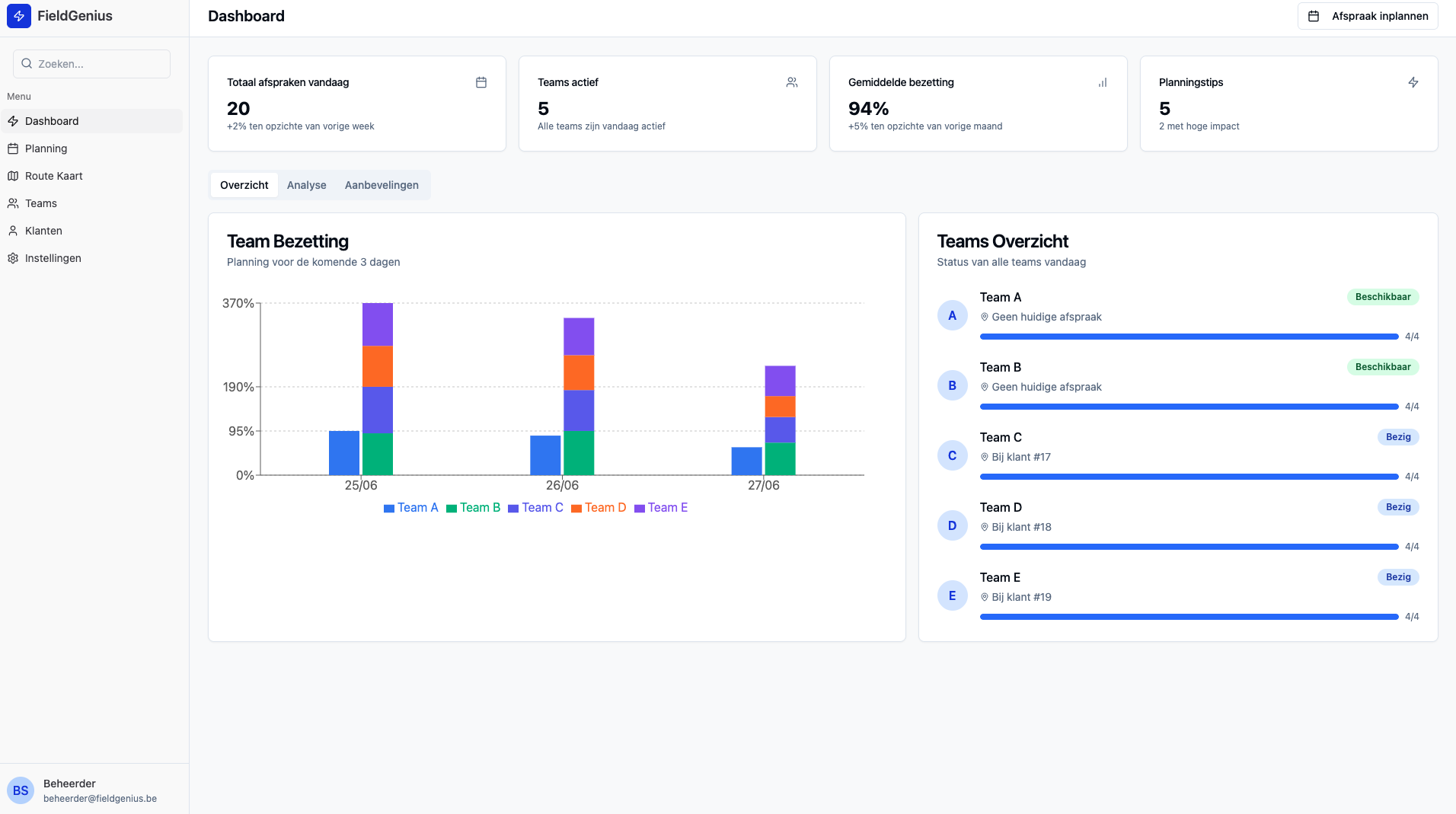Toggle Team E series in chart legend
The width and height of the screenshot is (1456, 814).
(x=661, y=508)
